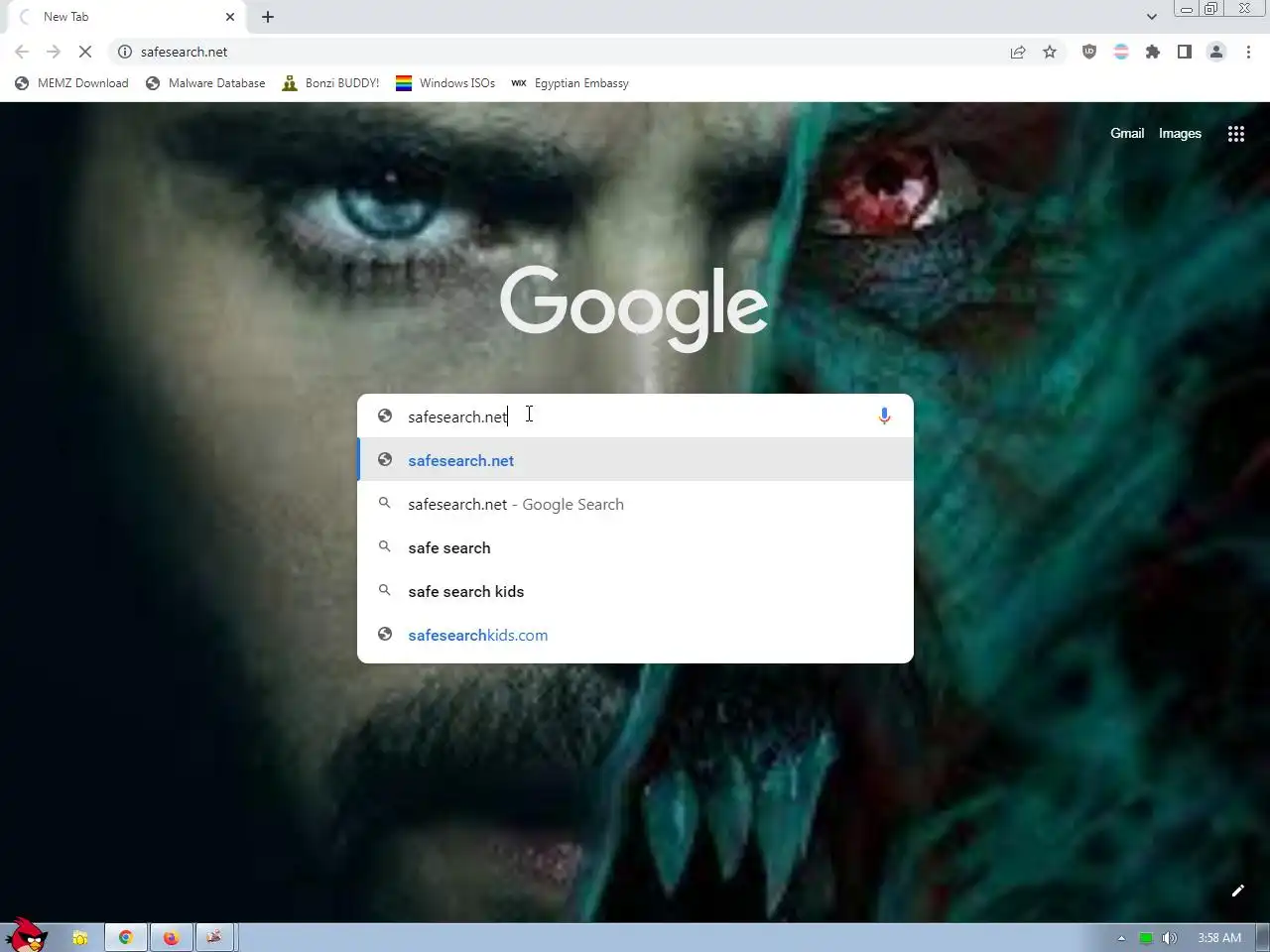This screenshot has height=952, width=1270.
Task: Open the Extensions puzzle menu
Action: pyautogui.click(x=1153, y=52)
